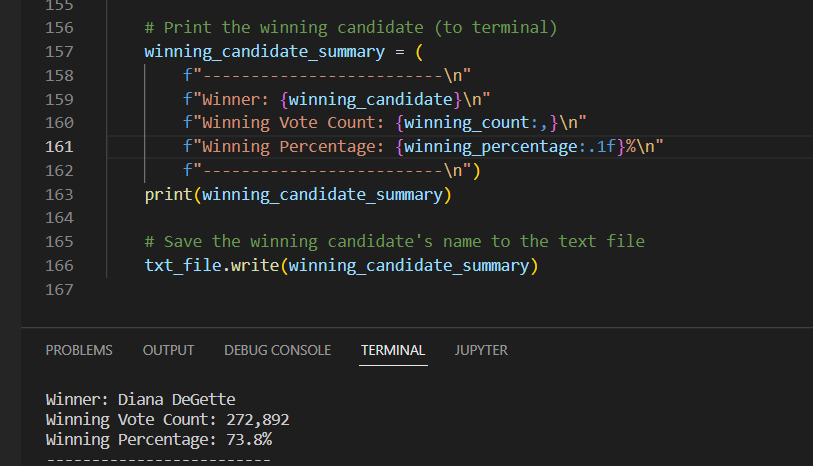Screen dimensions: 814x466
Task: Click the comment 'Save the winning candidate's name'
Action: point(395,241)
